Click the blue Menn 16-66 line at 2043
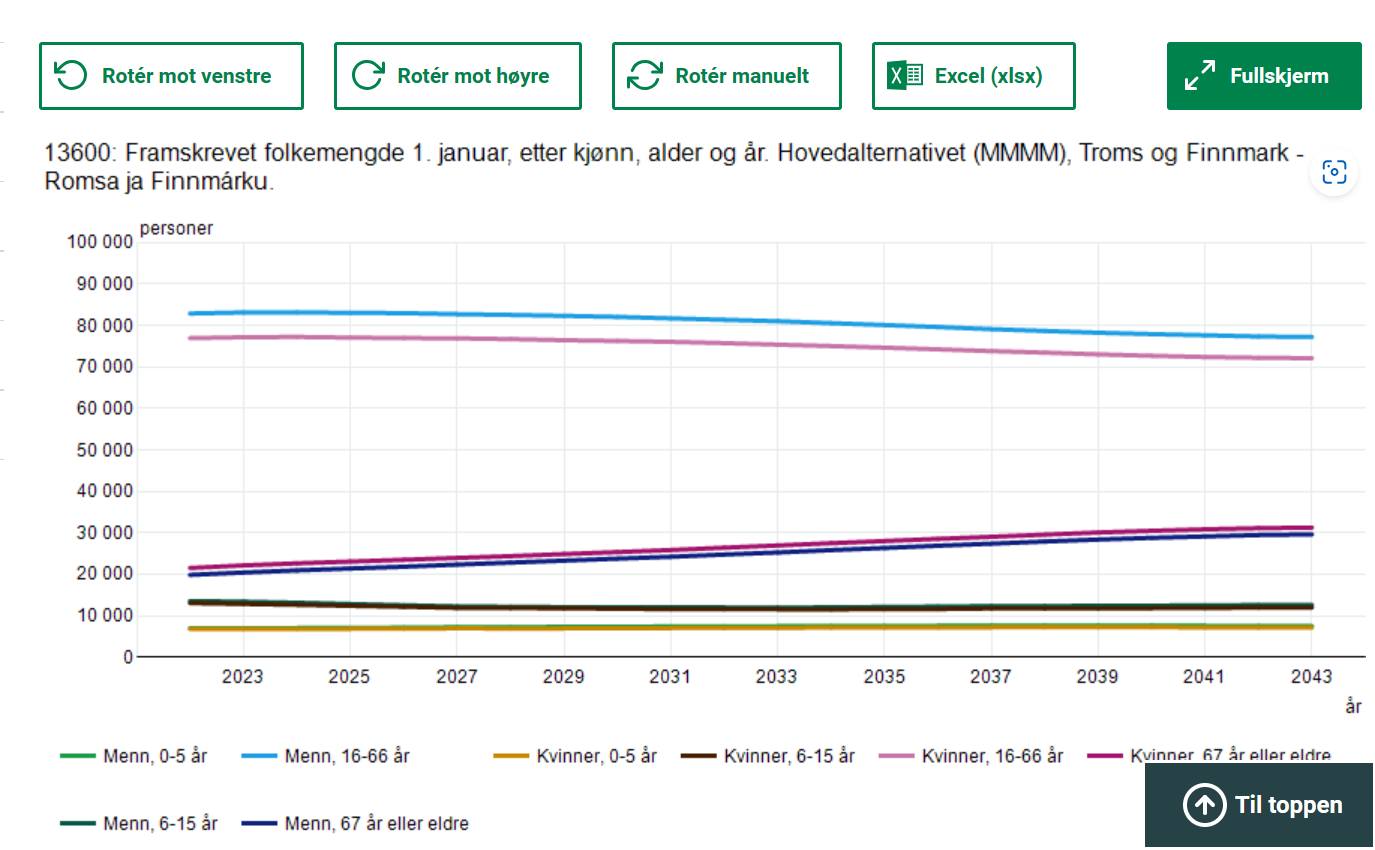The image size is (1375, 850). coord(1310,337)
